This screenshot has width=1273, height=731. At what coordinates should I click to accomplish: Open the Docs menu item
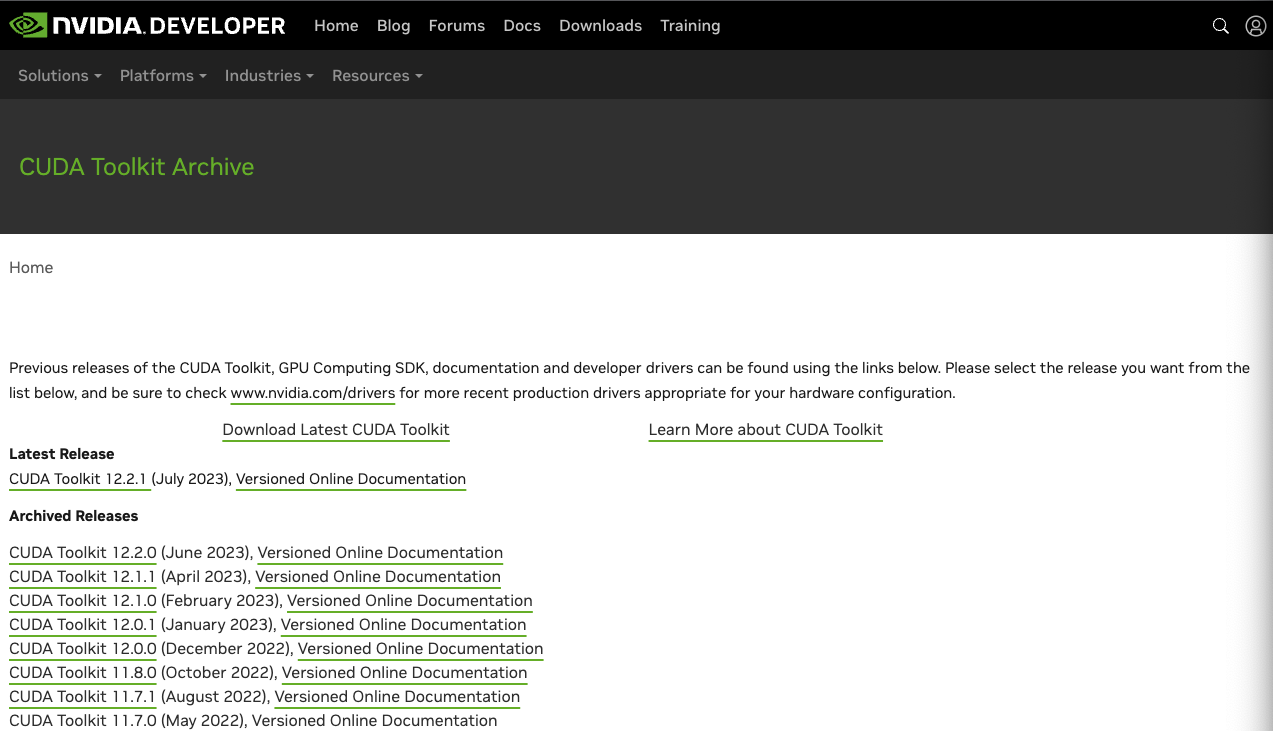click(x=522, y=26)
